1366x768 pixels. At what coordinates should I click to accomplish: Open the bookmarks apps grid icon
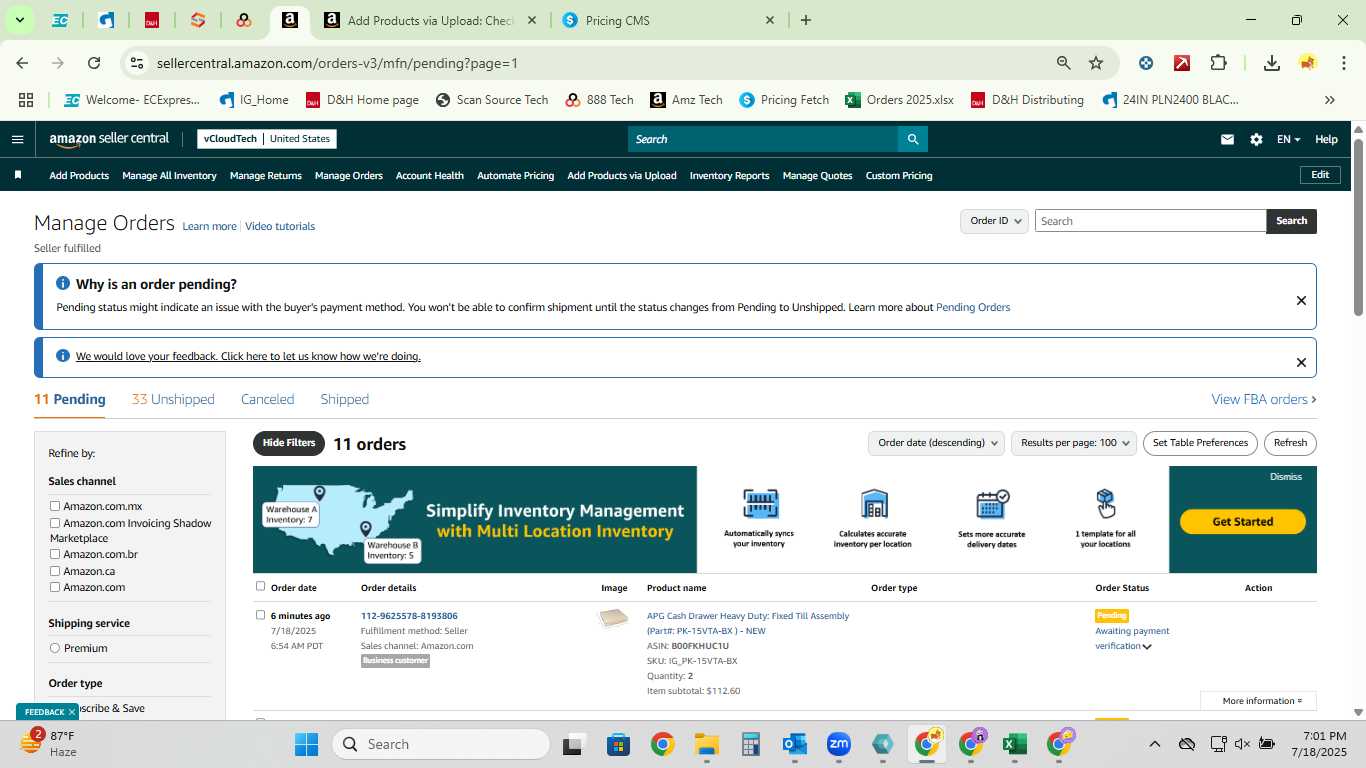[x=26, y=100]
